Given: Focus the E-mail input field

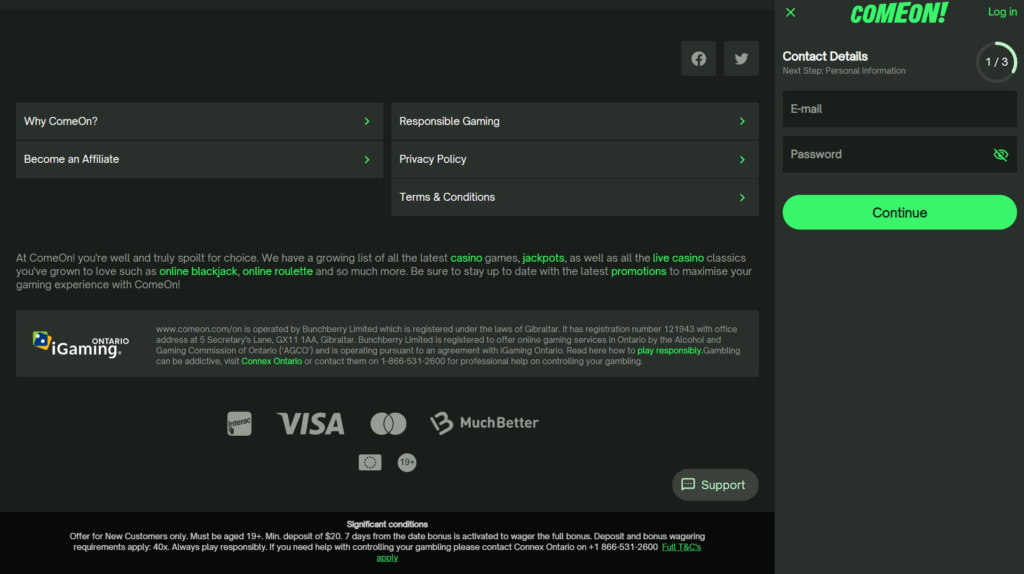Looking at the screenshot, I should point(899,109).
